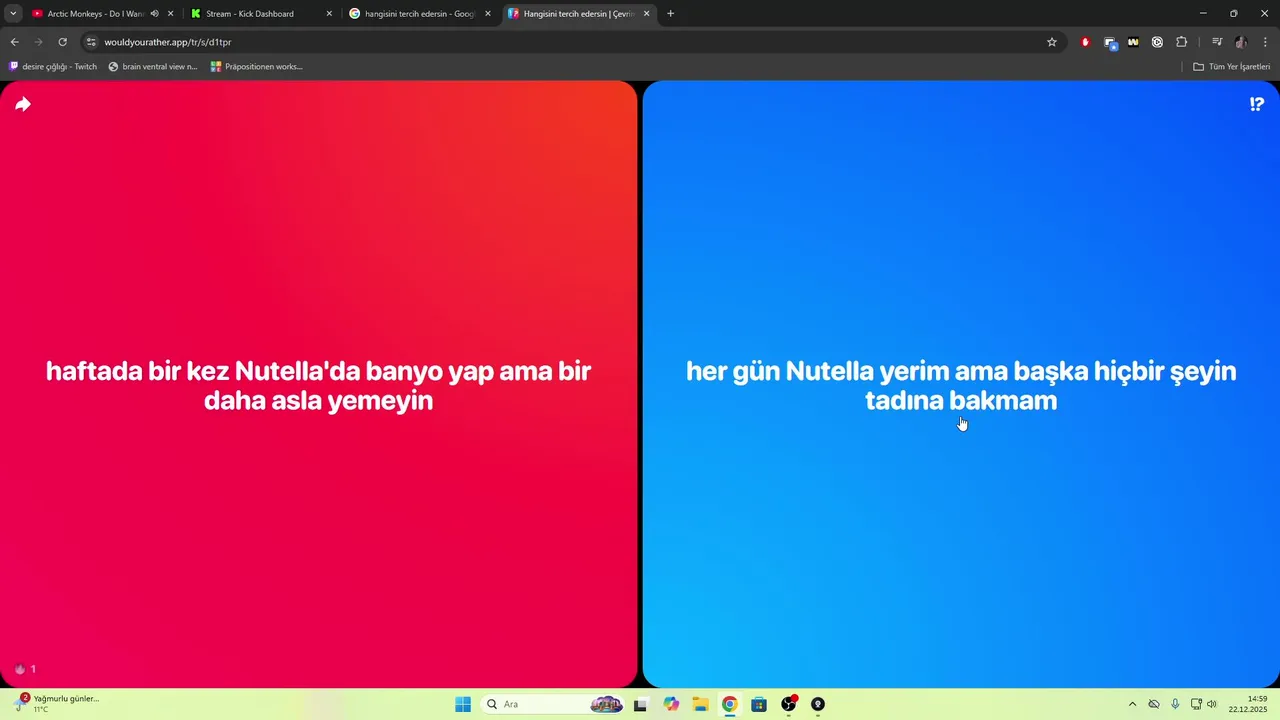Expand hidden system tray icons chevron
1280x720 pixels.
(1132, 704)
